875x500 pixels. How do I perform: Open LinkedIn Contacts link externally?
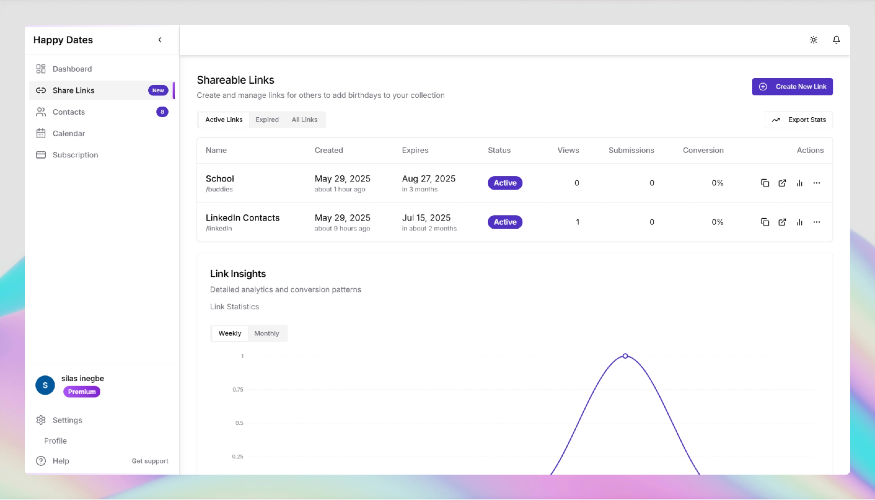tap(782, 222)
